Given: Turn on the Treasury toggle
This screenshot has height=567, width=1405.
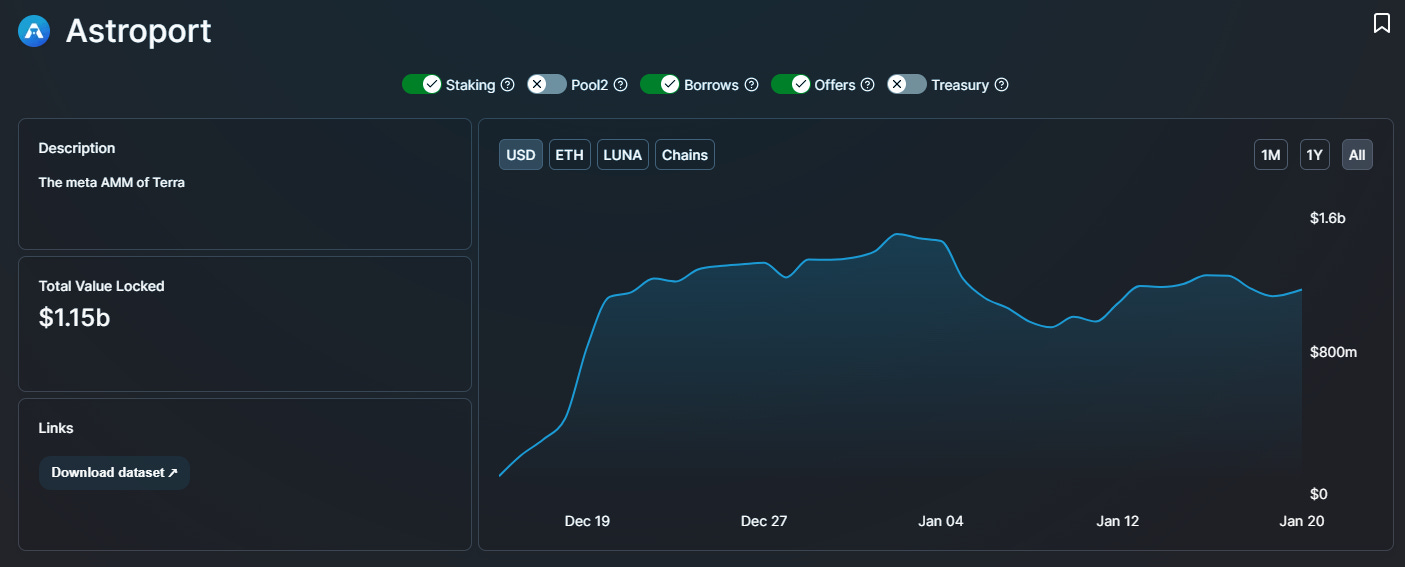Looking at the screenshot, I should (907, 84).
